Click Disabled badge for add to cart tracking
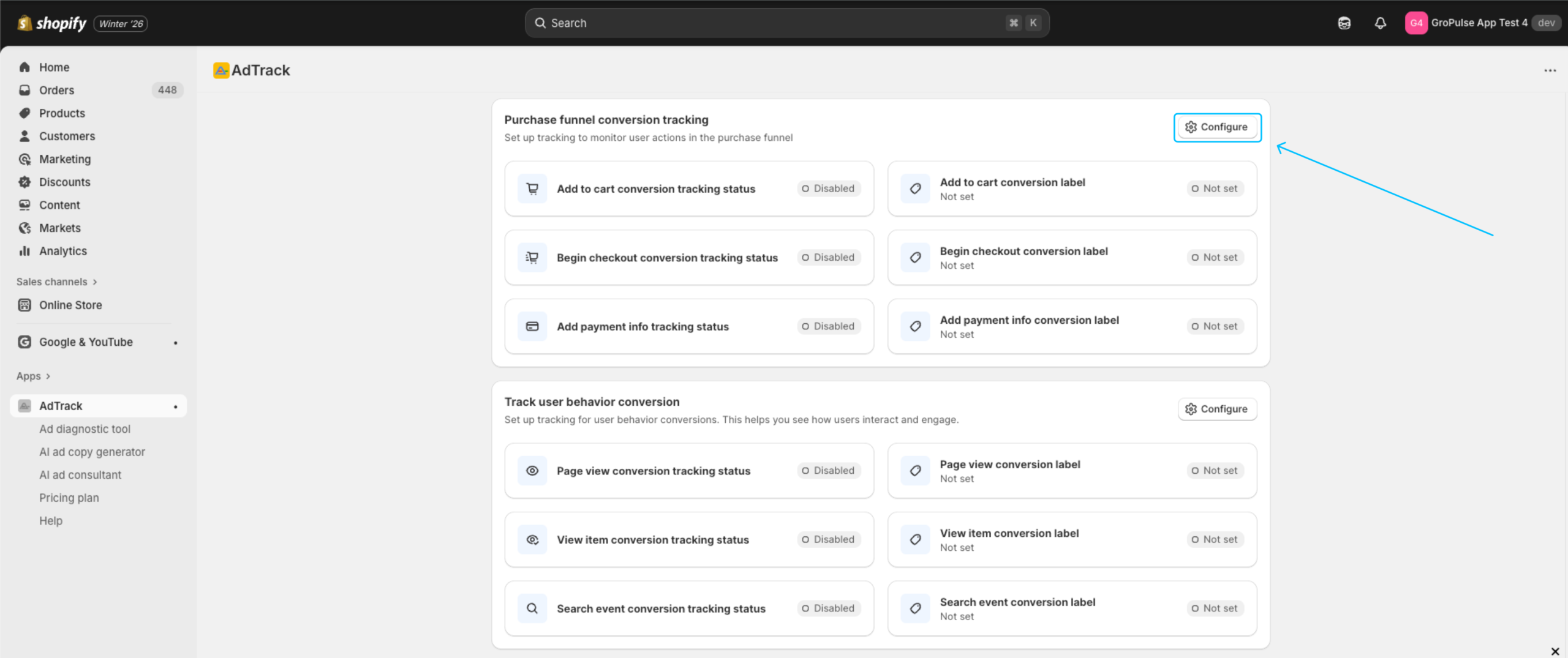 pos(829,189)
